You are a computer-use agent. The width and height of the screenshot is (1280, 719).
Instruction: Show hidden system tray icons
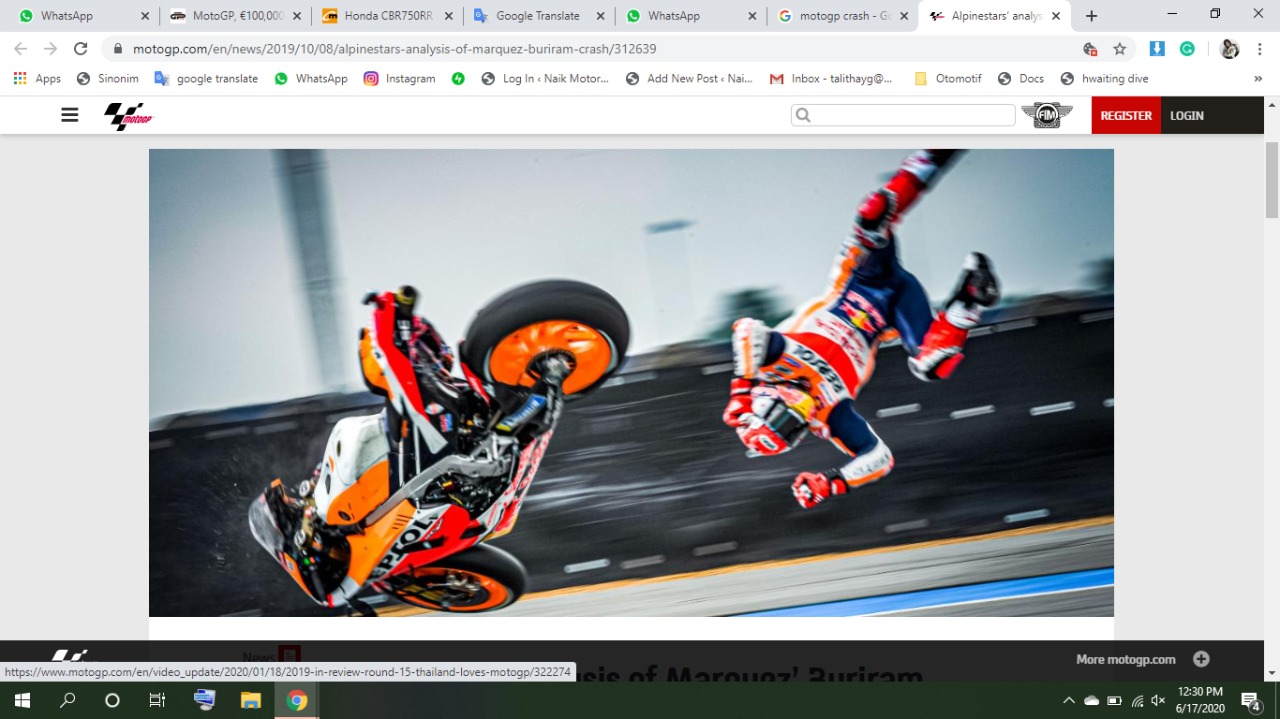[x=1068, y=700]
